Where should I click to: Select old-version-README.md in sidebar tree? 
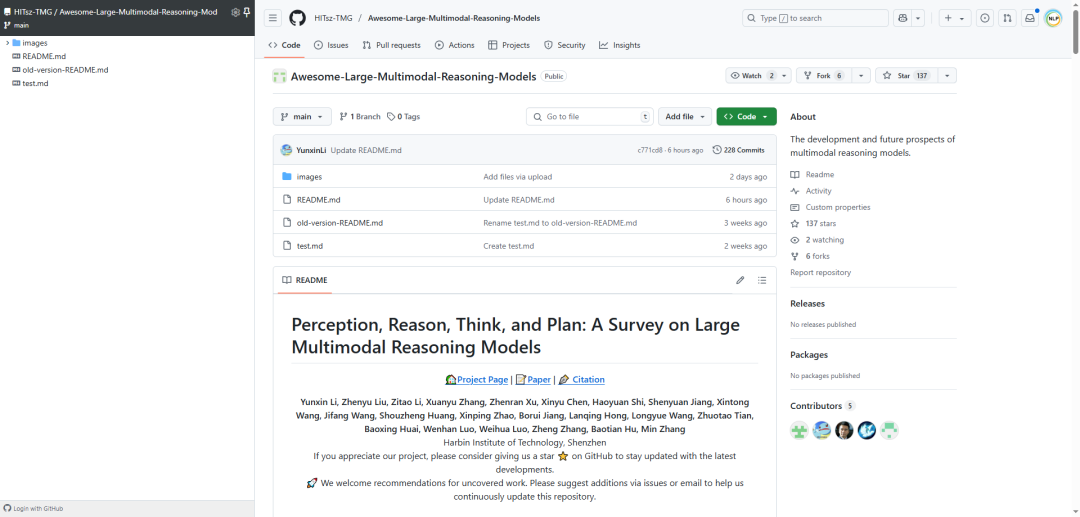(65, 70)
